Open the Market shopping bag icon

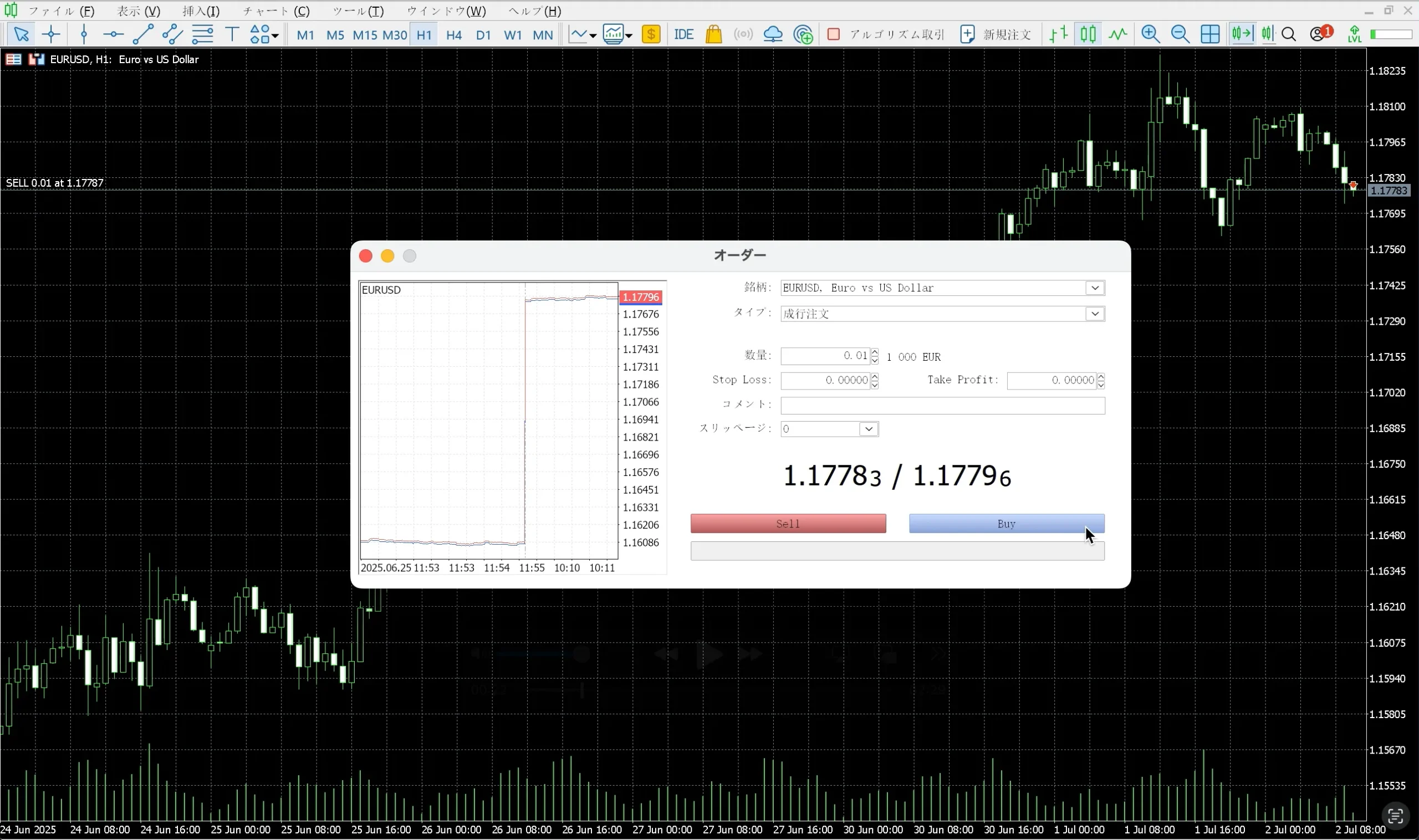coord(714,34)
